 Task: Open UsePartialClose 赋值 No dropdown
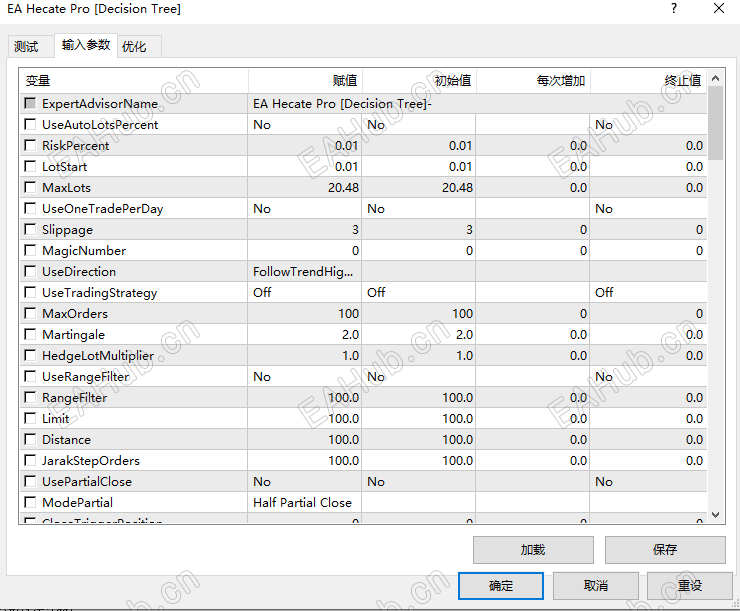click(305, 481)
